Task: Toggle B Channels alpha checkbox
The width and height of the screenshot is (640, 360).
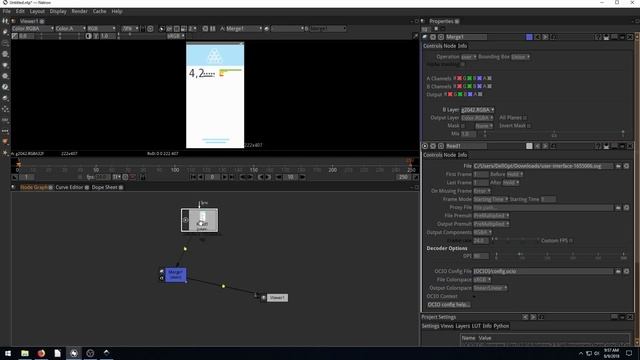Action: (x=489, y=86)
